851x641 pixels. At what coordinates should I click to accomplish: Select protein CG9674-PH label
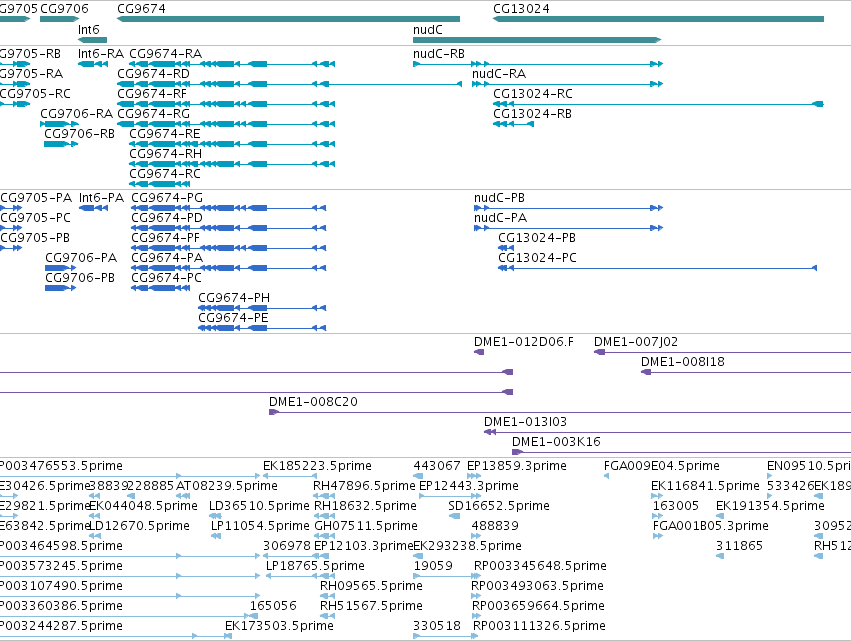[234, 298]
